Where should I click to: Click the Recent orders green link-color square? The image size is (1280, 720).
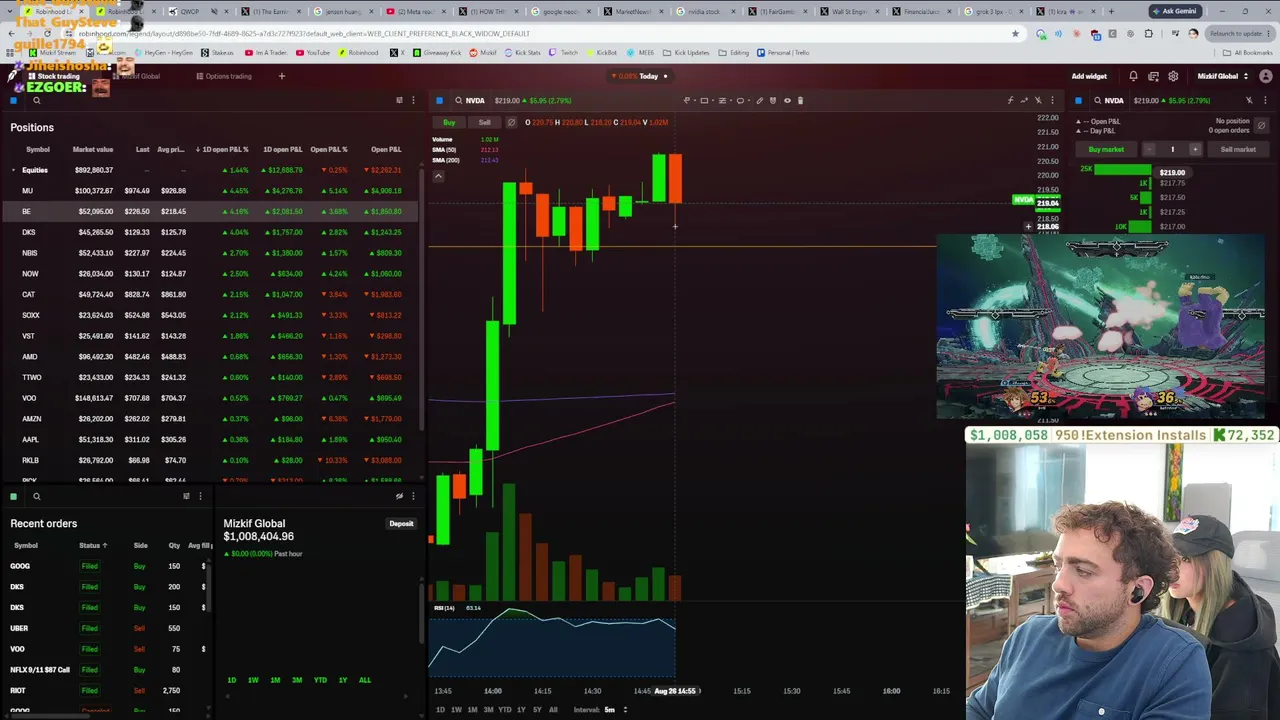(x=14, y=496)
